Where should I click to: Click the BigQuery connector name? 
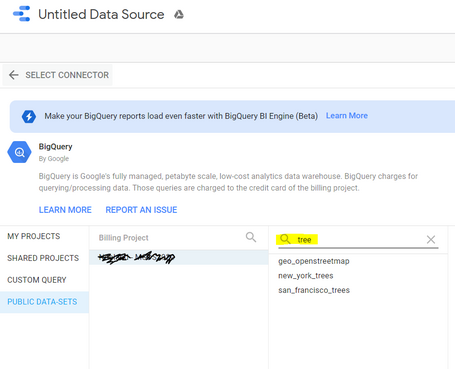[x=55, y=147]
